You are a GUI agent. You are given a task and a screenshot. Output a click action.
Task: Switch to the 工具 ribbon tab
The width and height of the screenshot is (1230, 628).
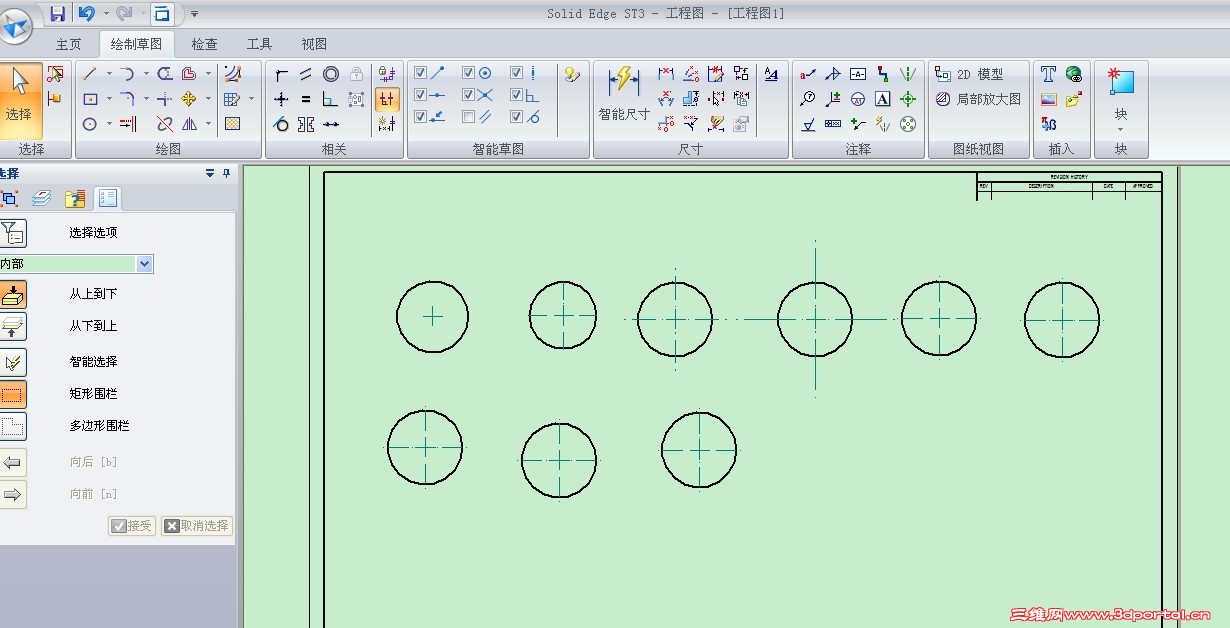point(260,44)
